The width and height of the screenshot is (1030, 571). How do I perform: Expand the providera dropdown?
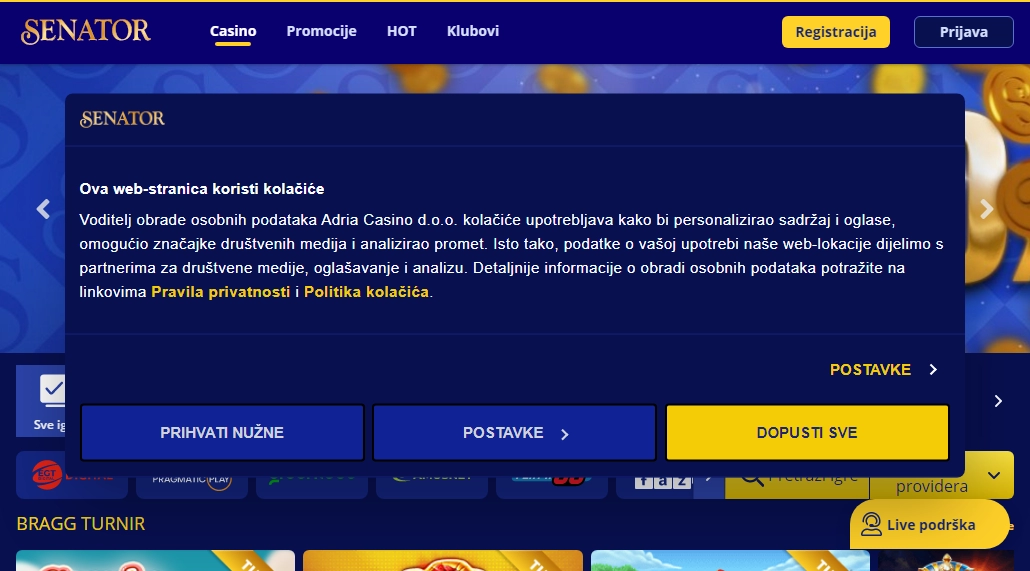coord(941,477)
